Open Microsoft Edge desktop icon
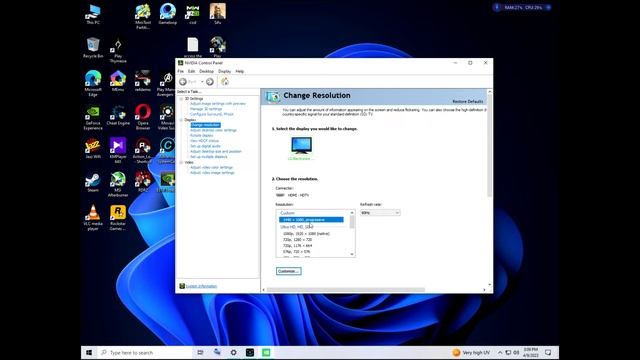Image resolution: width=640 pixels, height=360 pixels. pyautogui.click(x=93, y=83)
